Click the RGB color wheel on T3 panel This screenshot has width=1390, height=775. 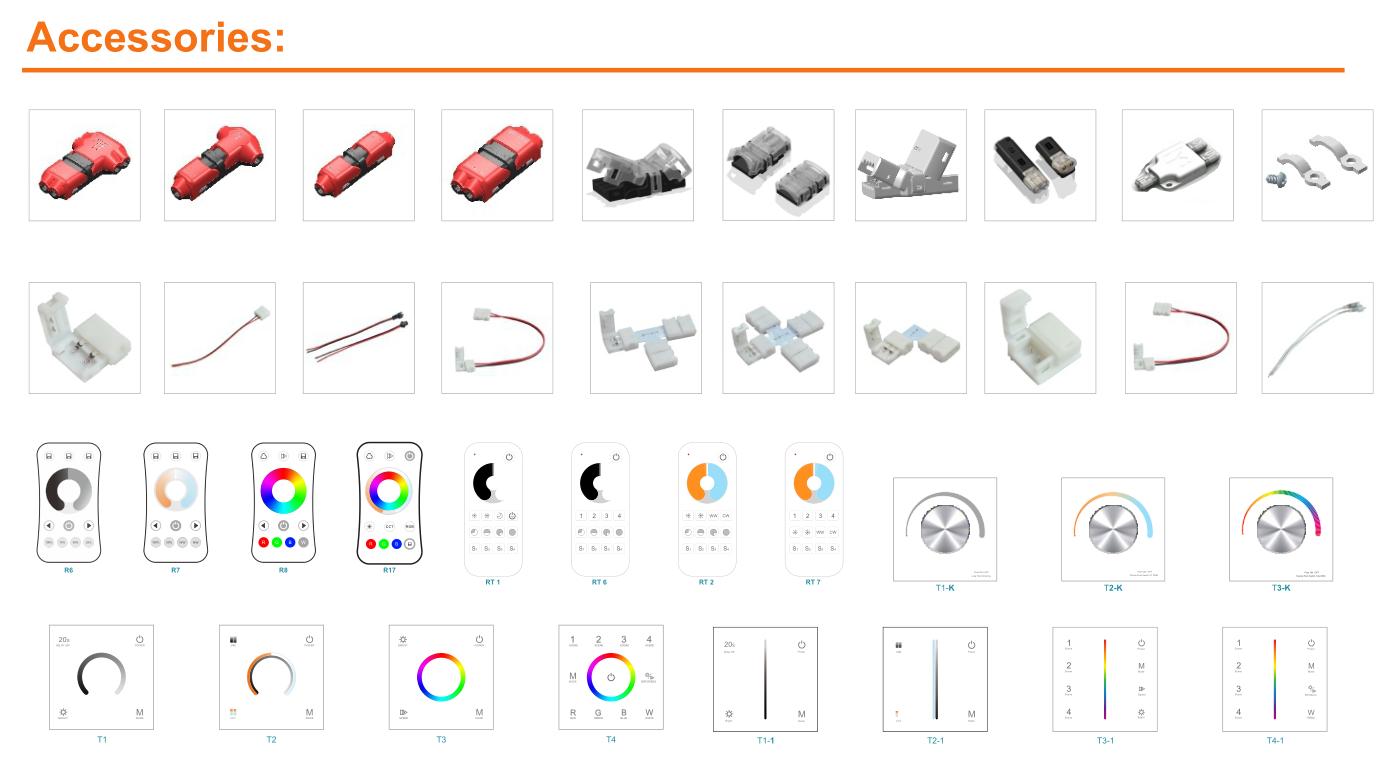pos(441,676)
